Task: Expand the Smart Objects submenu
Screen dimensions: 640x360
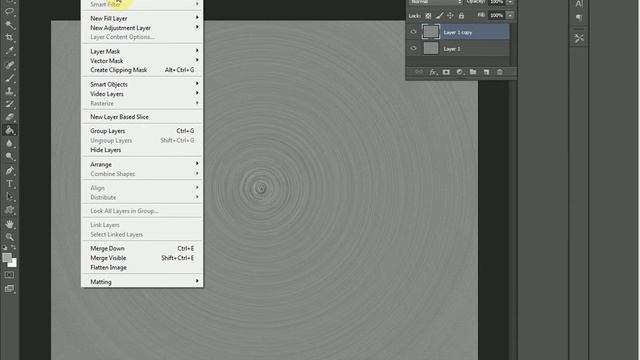Action: point(142,84)
